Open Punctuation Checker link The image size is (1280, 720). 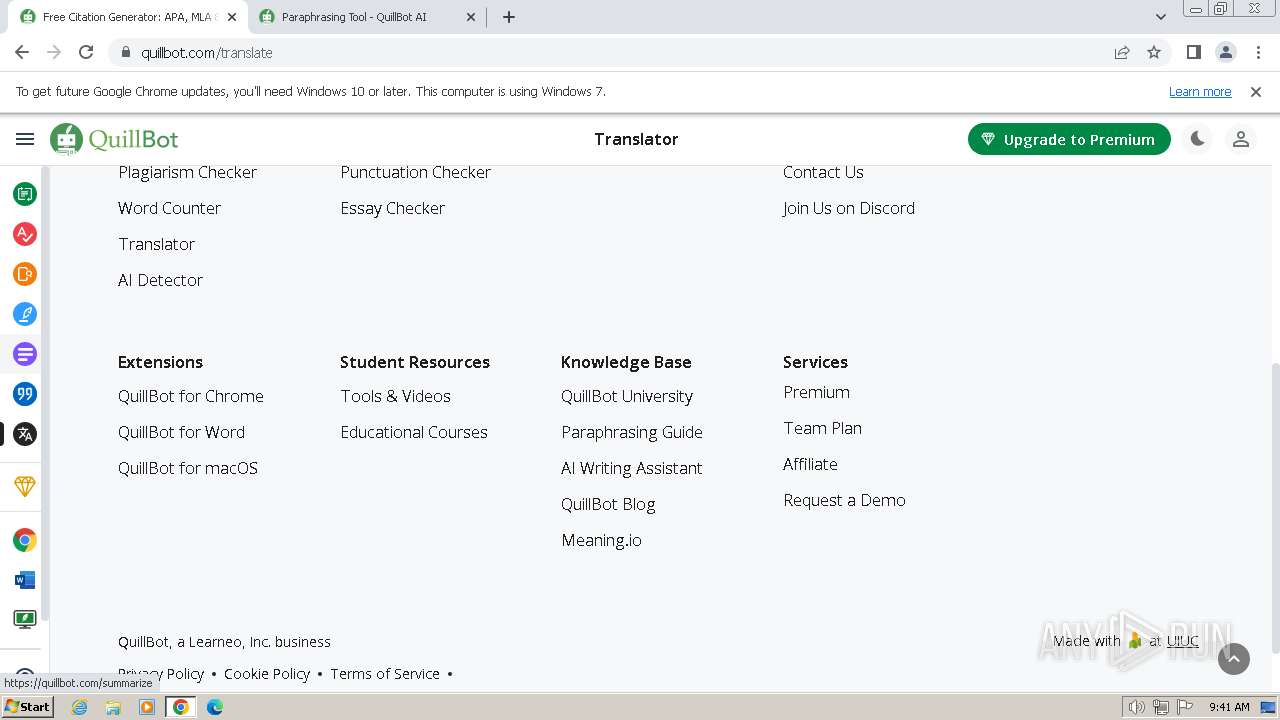[415, 172]
